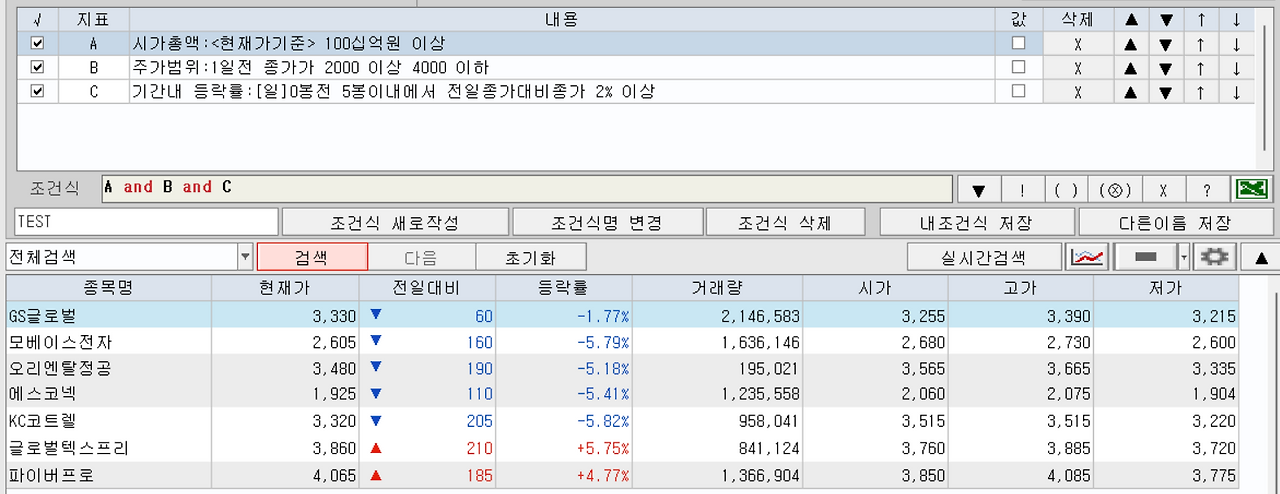Viewport: 1280px width, 494px height.
Task: Open the formula dropdown triangle after A and B and C
Action: pos(979,188)
